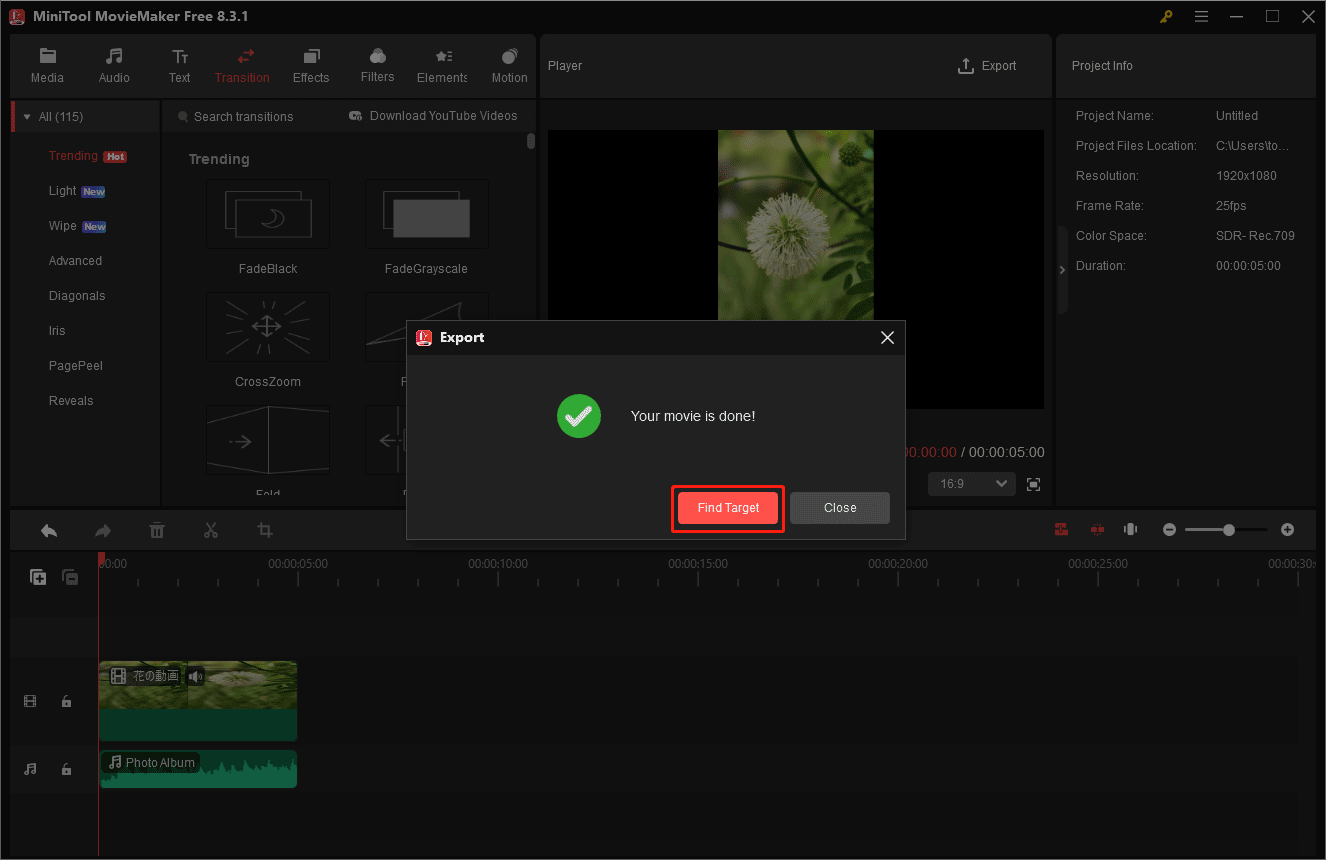This screenshot has height=860, width=1326.
Task: Select the scissors split tool
Action: pyautogui.click(x=210, y=530)
